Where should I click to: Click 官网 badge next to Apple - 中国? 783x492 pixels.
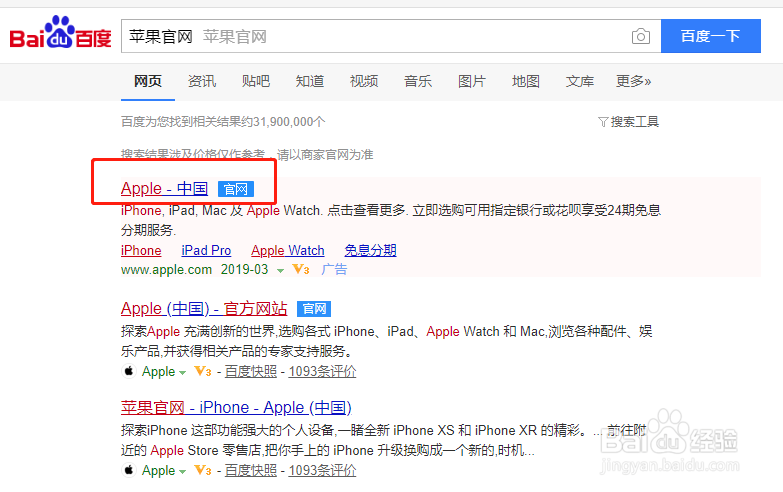coord(236,189)
